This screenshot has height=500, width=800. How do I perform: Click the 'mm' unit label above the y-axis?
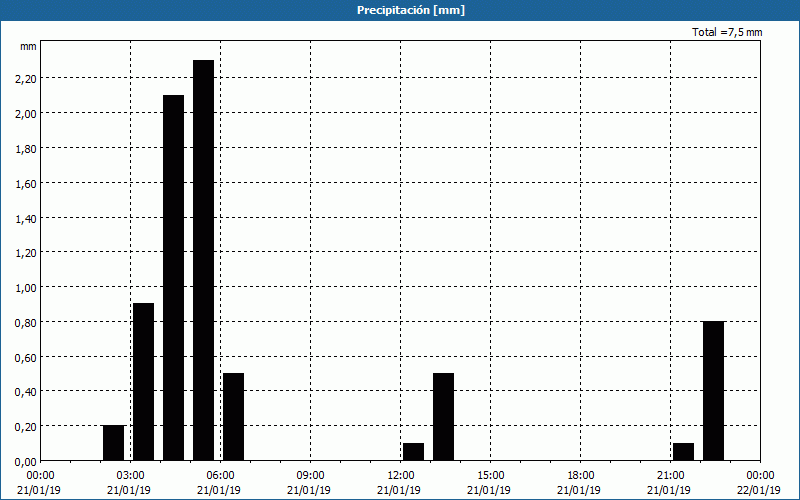[x=28, y=46]
